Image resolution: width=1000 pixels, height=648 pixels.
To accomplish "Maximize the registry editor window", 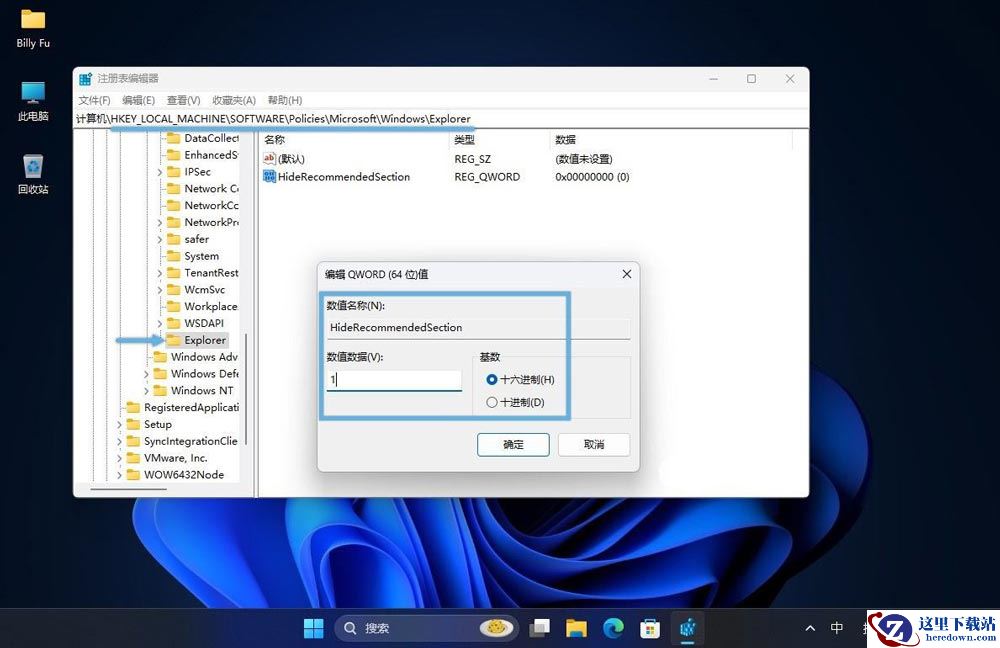I will [x=751, y=78].
